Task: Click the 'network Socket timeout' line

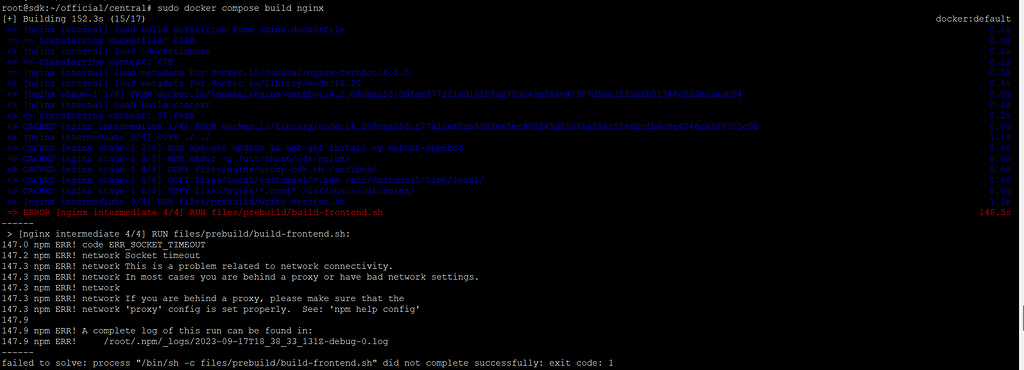Action: [x=101, y=255]
